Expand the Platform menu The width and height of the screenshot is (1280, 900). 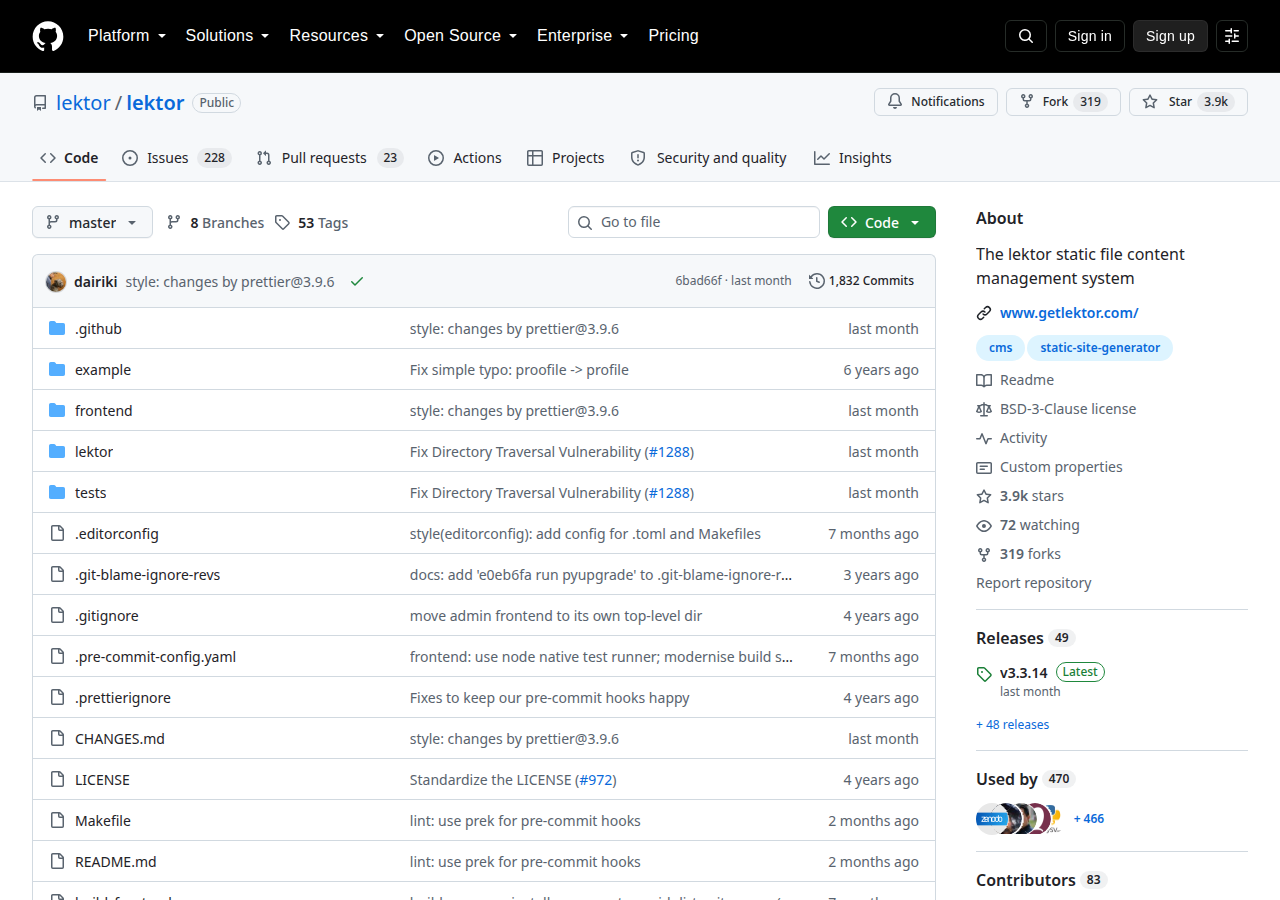coord(127,36)
